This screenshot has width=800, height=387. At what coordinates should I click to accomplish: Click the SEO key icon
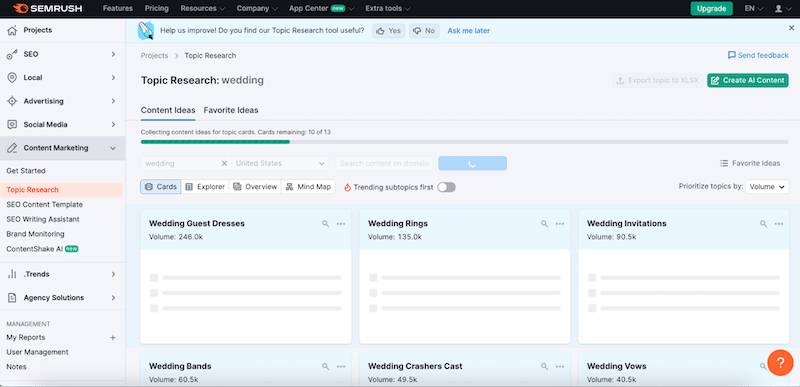tap(12, 55)
